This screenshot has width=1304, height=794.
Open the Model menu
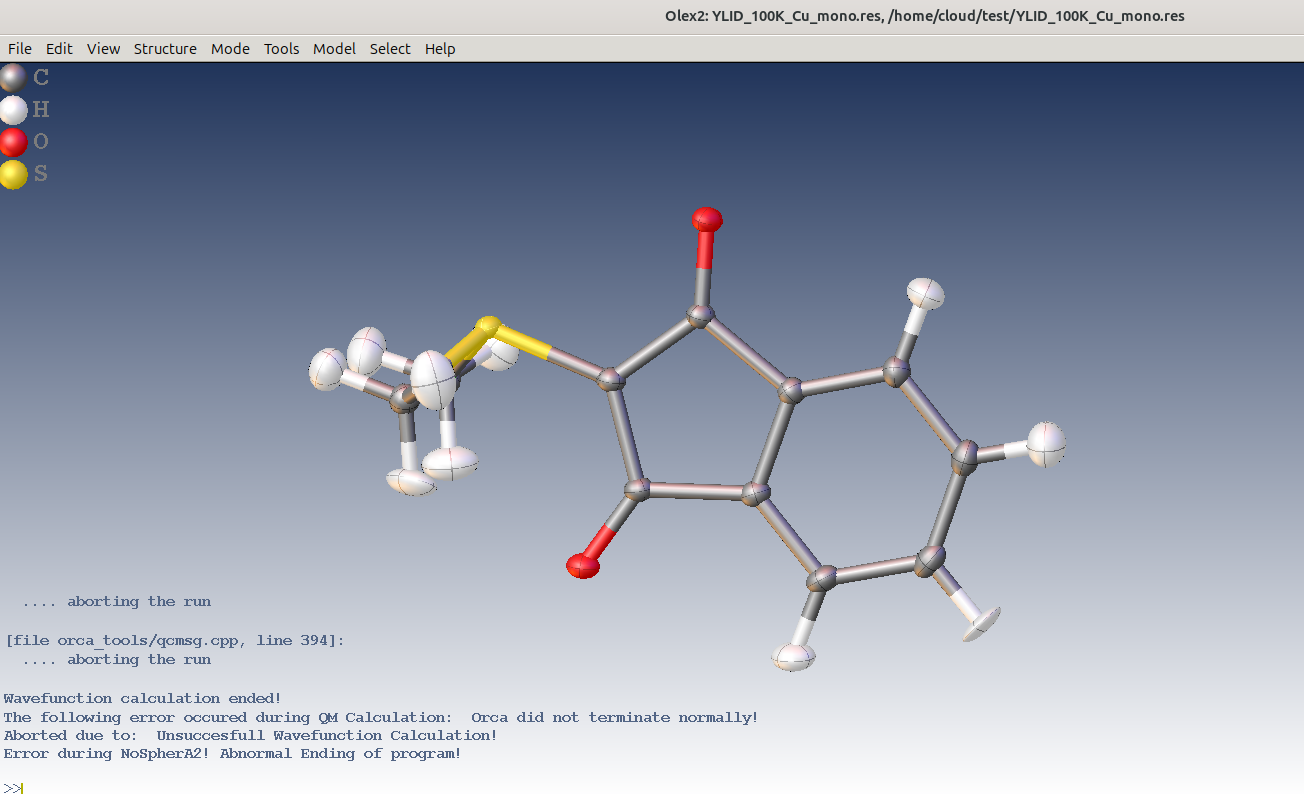[x=334, y=49]
